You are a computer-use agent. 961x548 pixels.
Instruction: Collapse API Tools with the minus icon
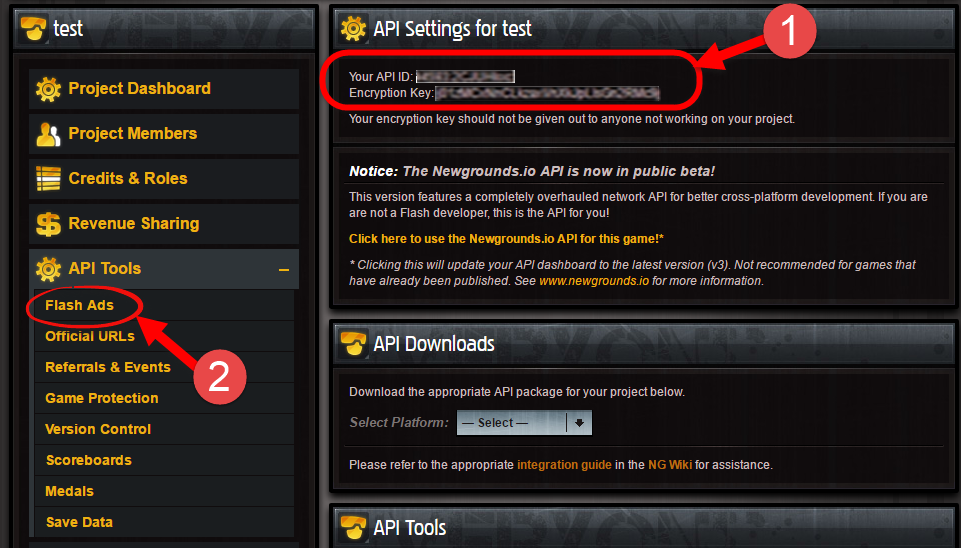pos(284,270)
